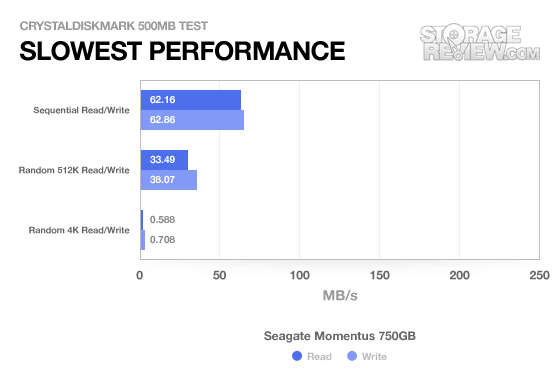The image size is (560, 380).
Task: Click the 250 tick on the axis
Action: (539, 275)
